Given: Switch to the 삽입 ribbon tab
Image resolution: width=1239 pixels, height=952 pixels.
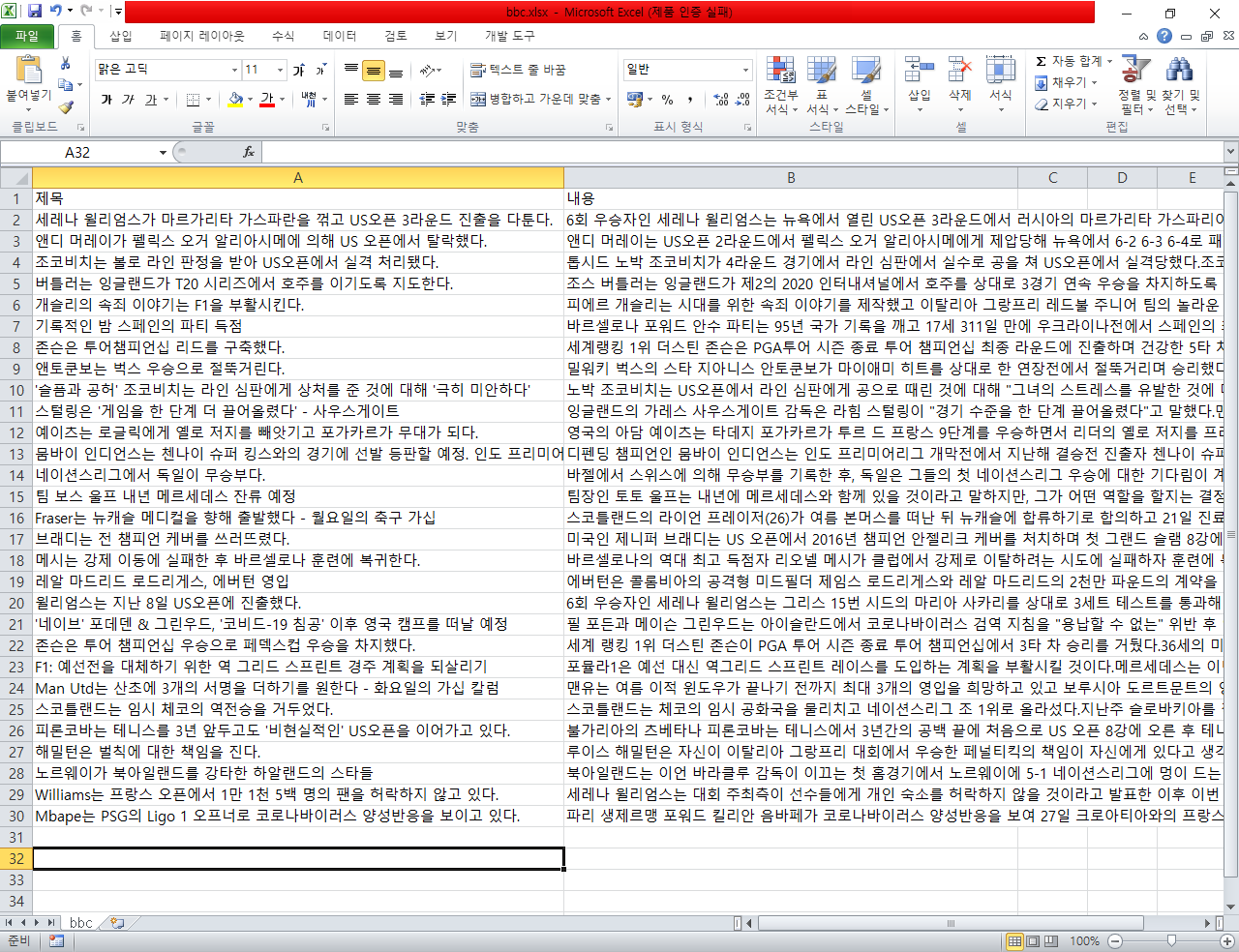Looking at the screenshot, I should 121,36.
